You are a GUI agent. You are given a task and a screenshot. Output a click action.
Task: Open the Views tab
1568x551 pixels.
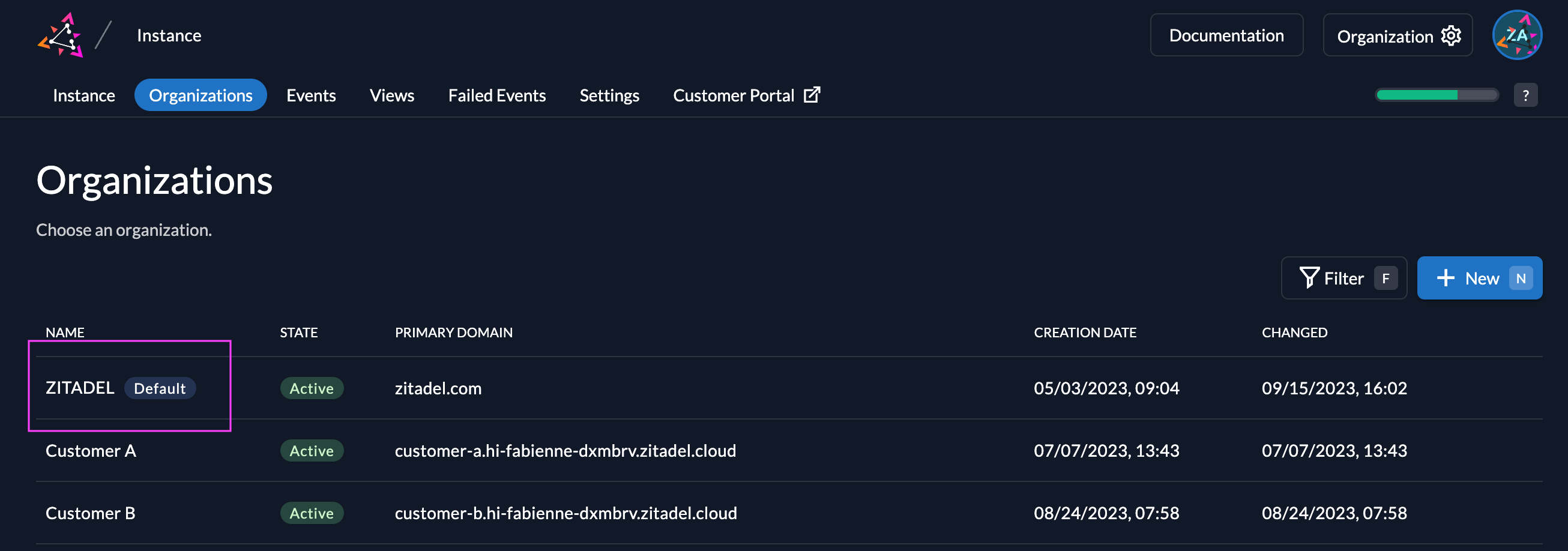[391, 95]
